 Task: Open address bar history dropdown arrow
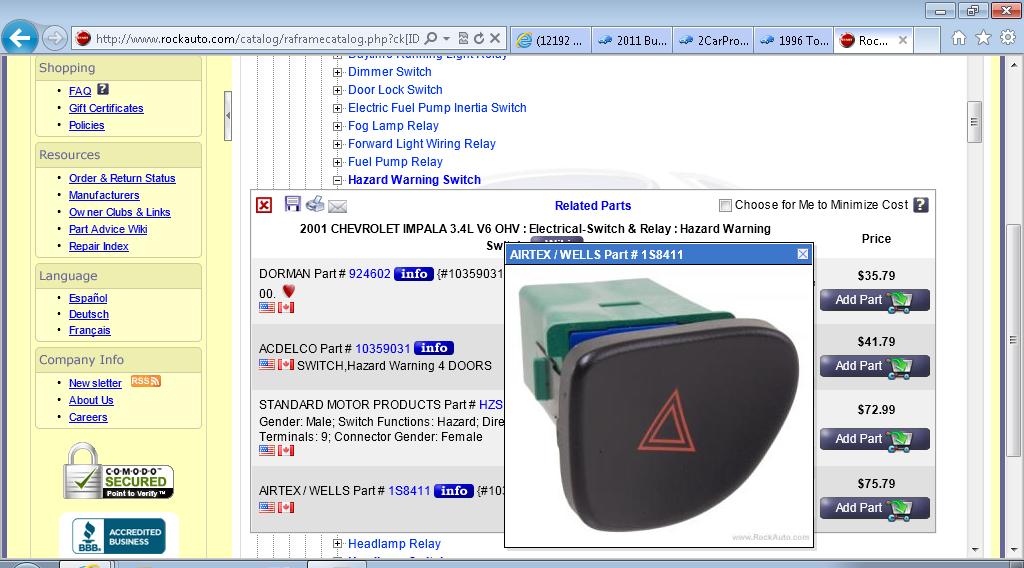(x=447, y=39)
